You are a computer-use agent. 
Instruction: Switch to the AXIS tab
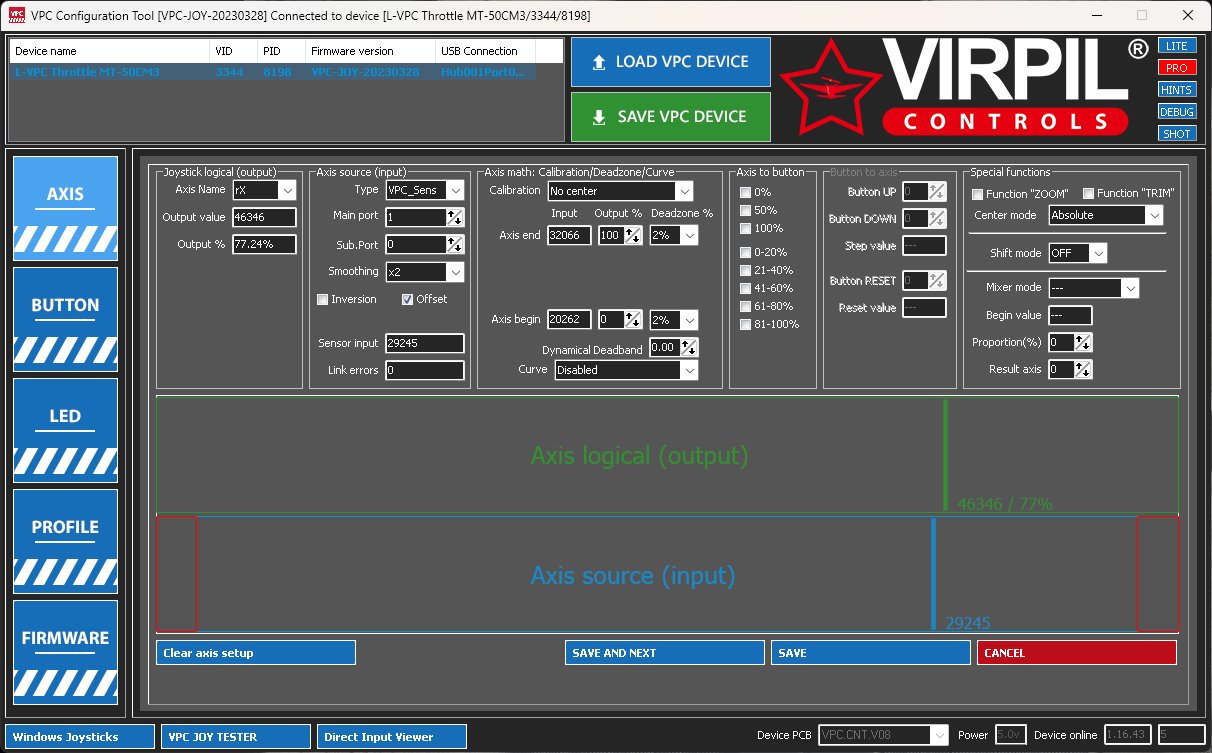click(65, 207)
